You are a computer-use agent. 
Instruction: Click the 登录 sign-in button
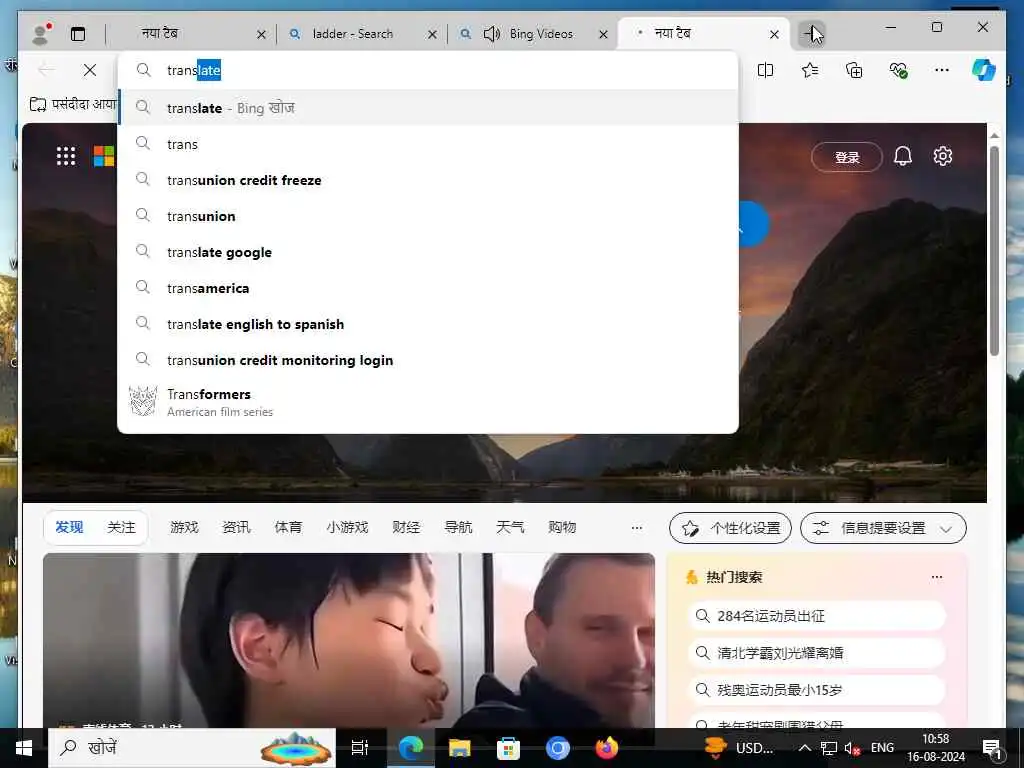pos(846,157)
